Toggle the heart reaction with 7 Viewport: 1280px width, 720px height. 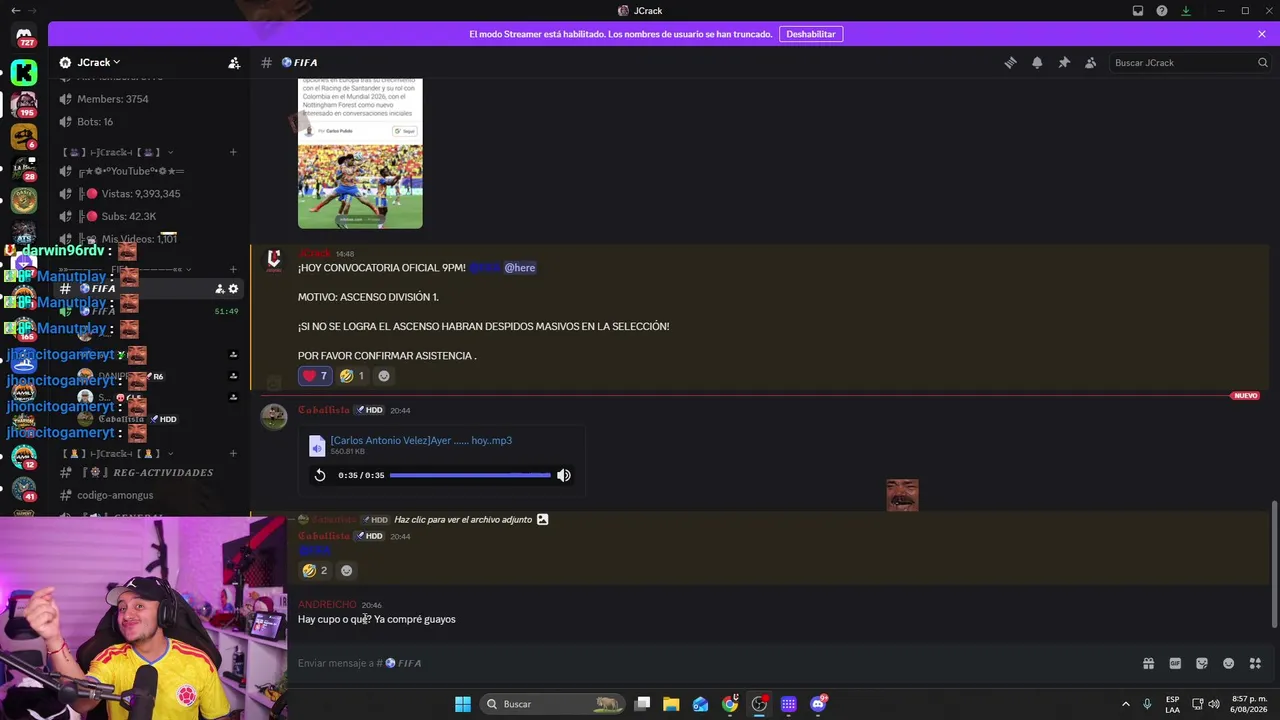315,376
